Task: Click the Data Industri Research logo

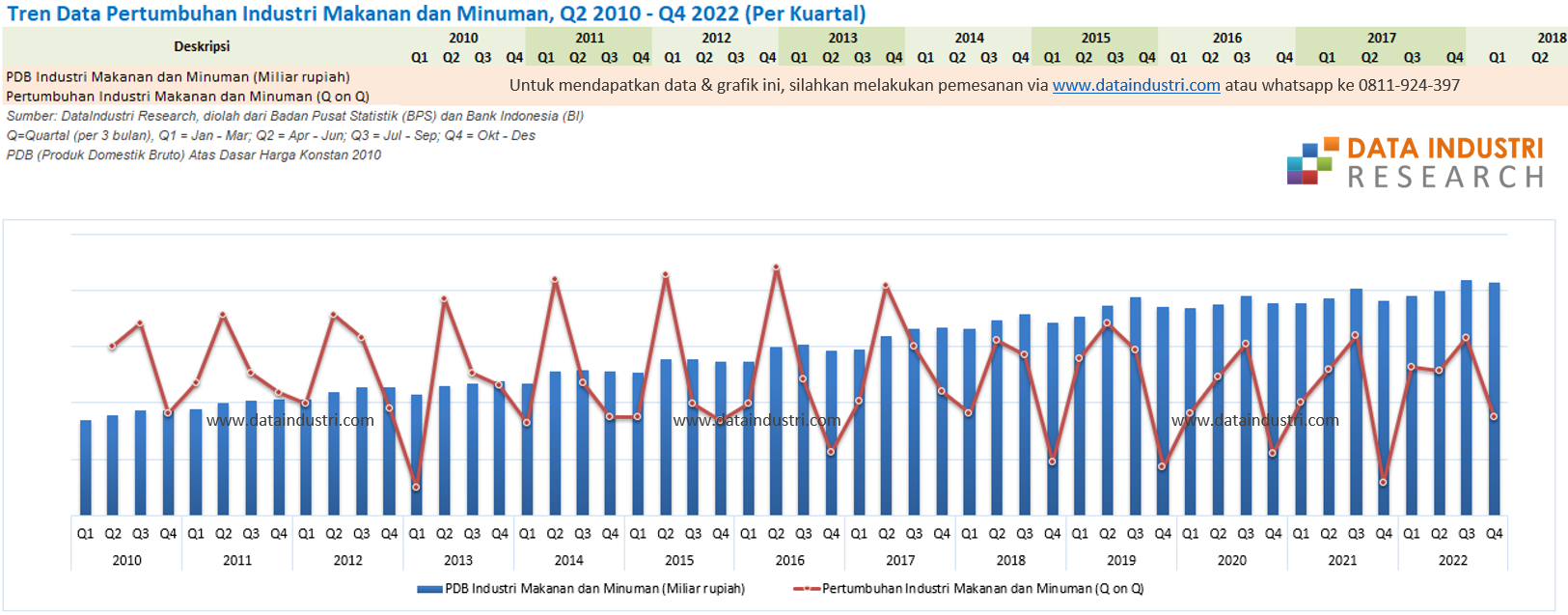Action: click(1416, 162)
